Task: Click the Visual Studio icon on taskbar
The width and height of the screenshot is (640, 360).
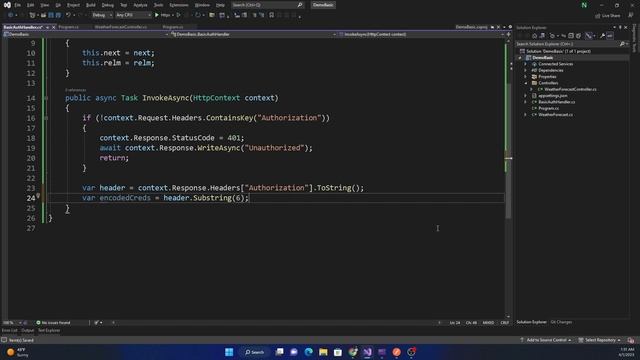Action: (x=367, y=352)
